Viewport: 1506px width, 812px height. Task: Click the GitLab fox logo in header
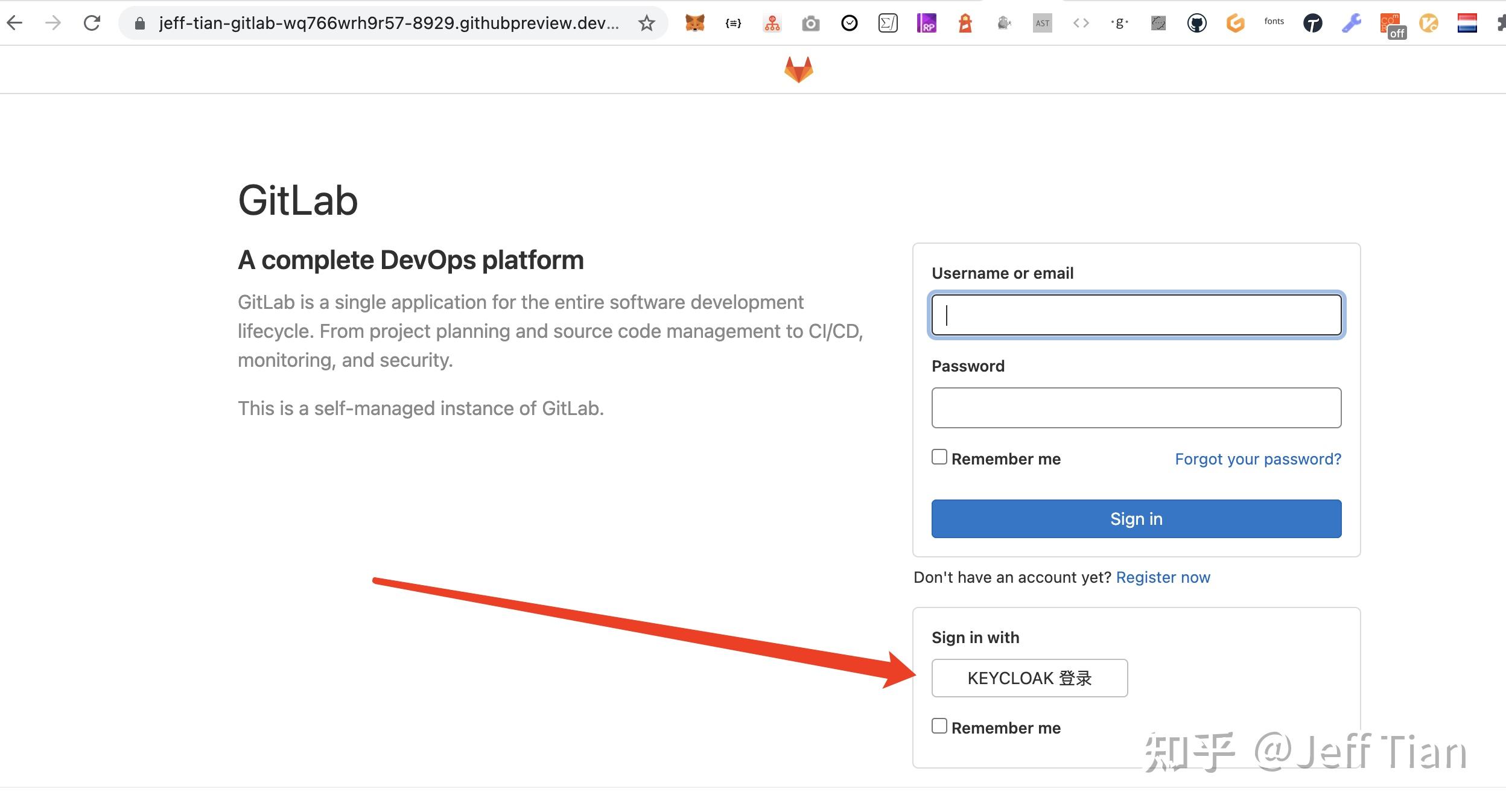(799, 69)
